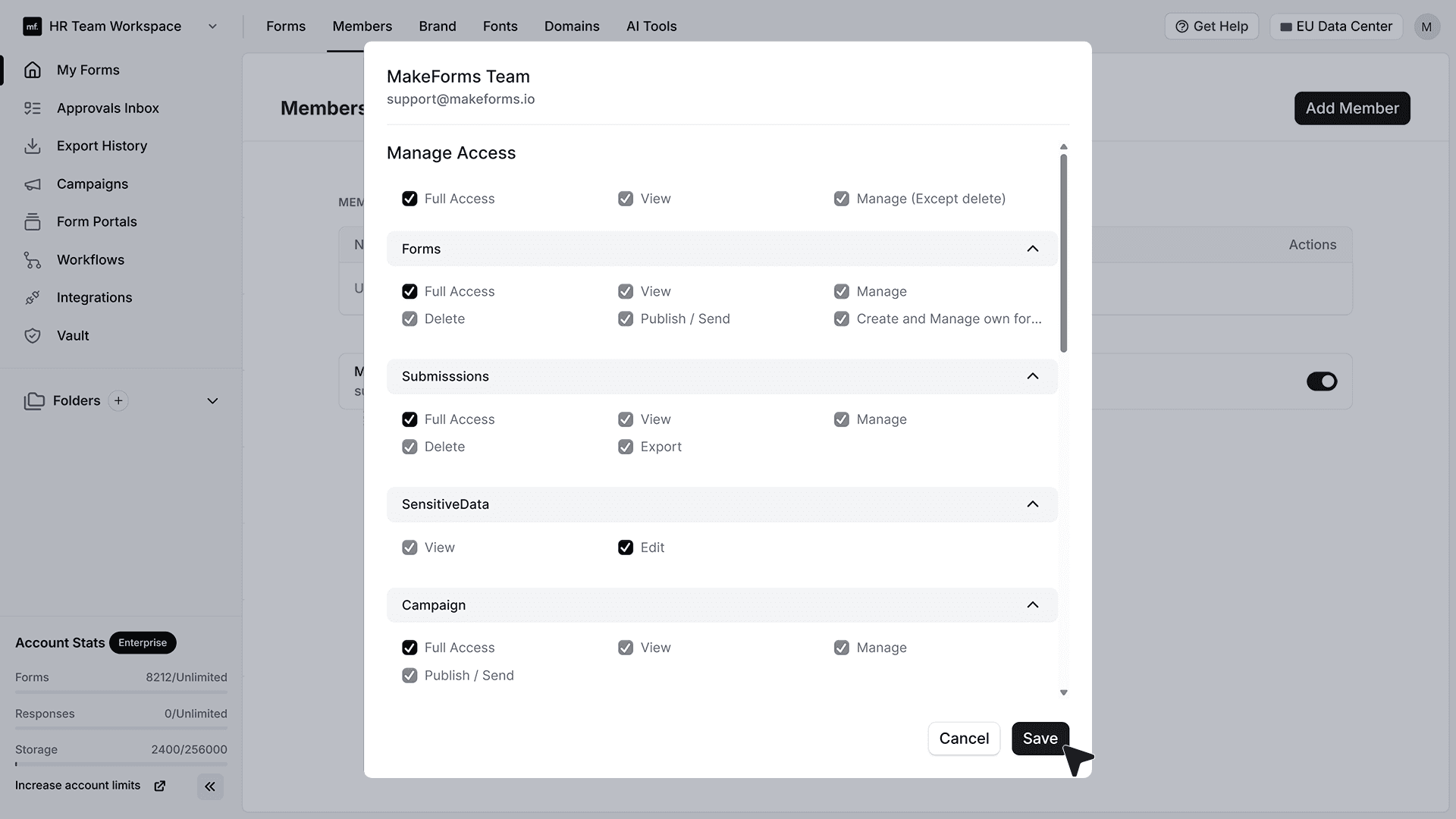Click the Integrations plug icon

(32, 297)
